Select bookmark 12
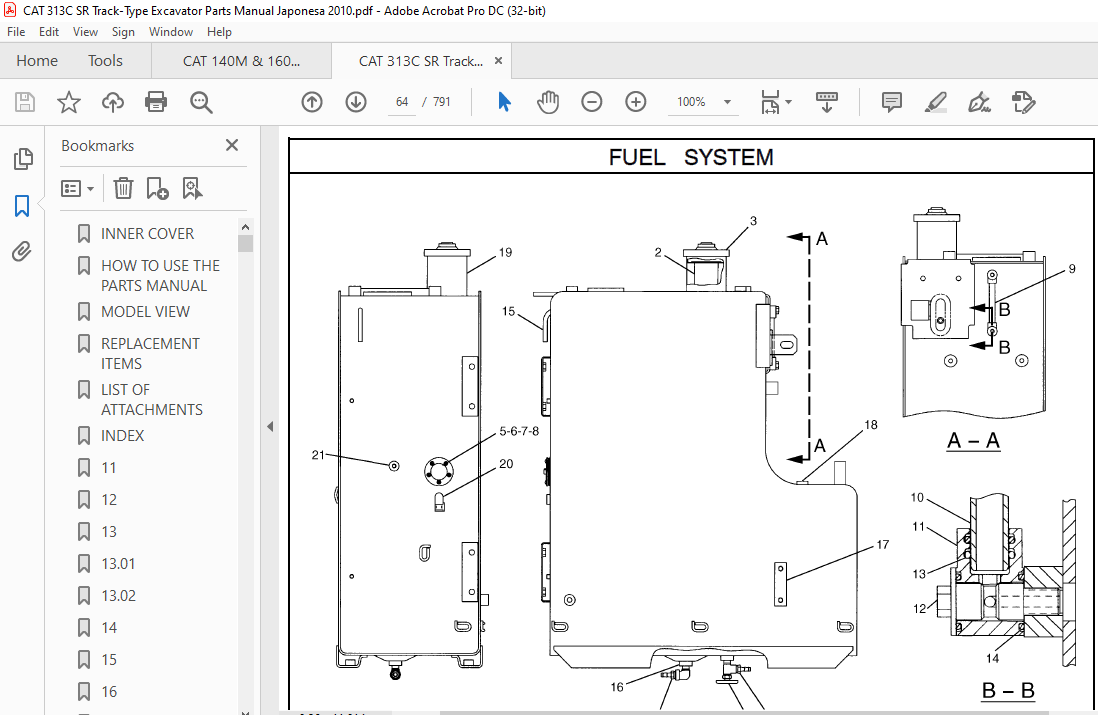 pos(109,500)
